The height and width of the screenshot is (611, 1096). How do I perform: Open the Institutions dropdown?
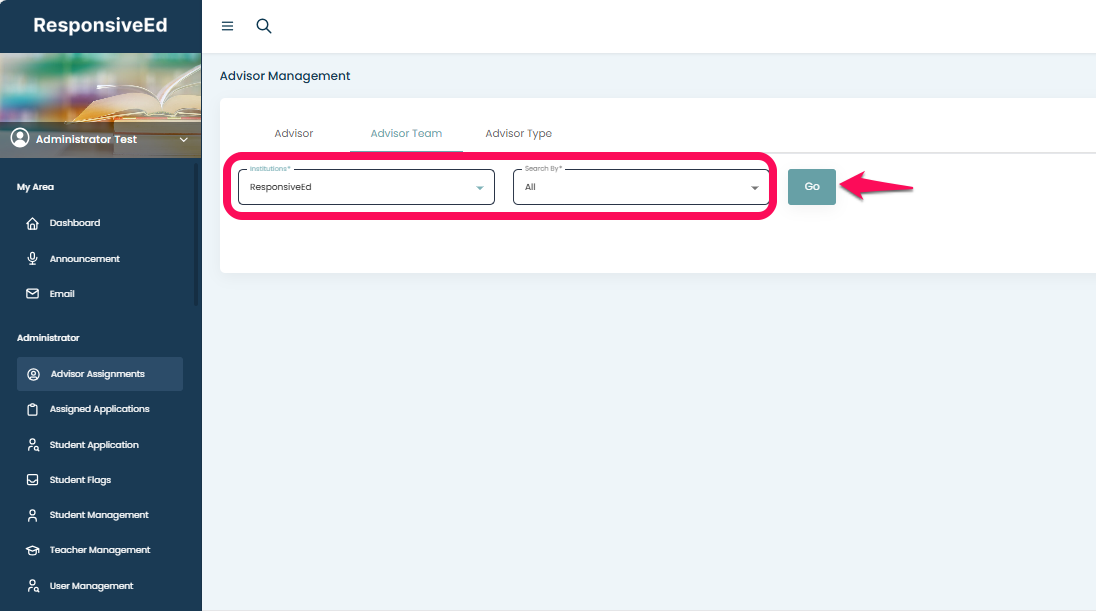click(366, 187)
